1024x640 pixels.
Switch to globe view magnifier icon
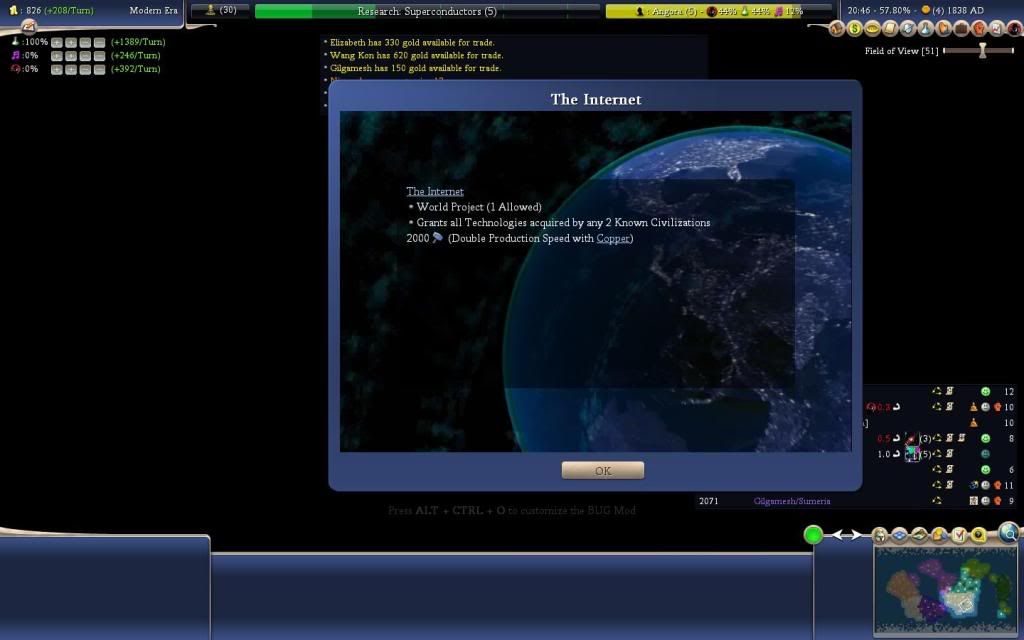point(1009,534)
